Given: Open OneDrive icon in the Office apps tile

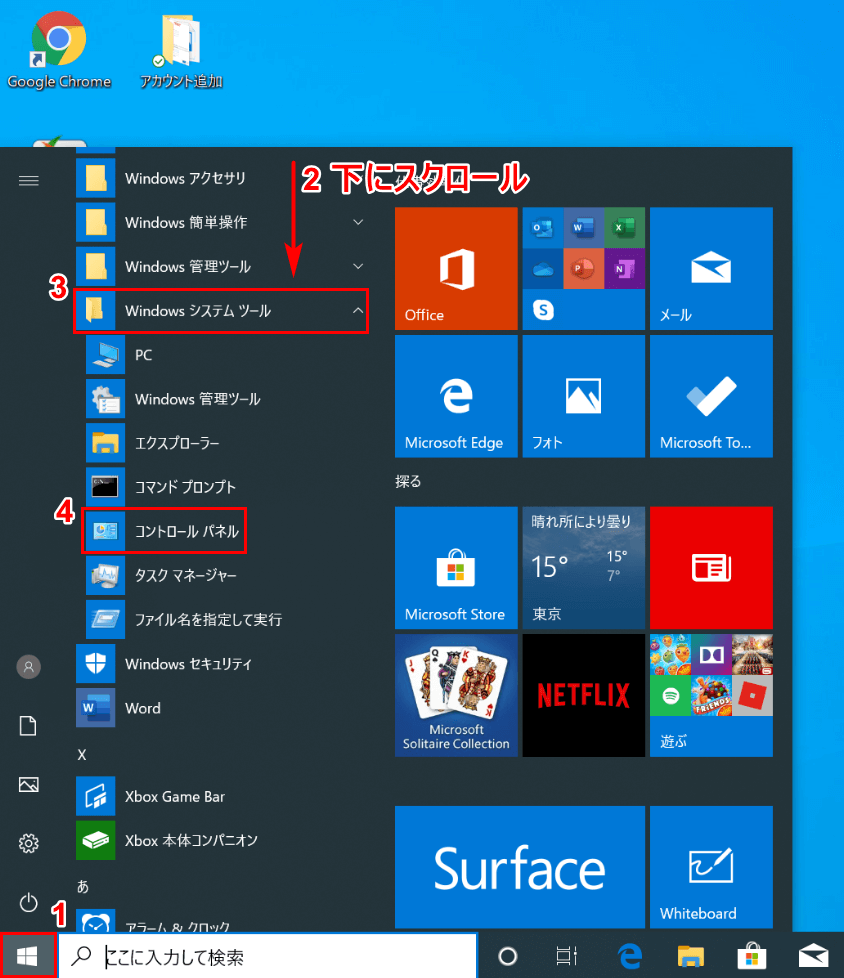Looking at the screenshot, I should 543,269.
